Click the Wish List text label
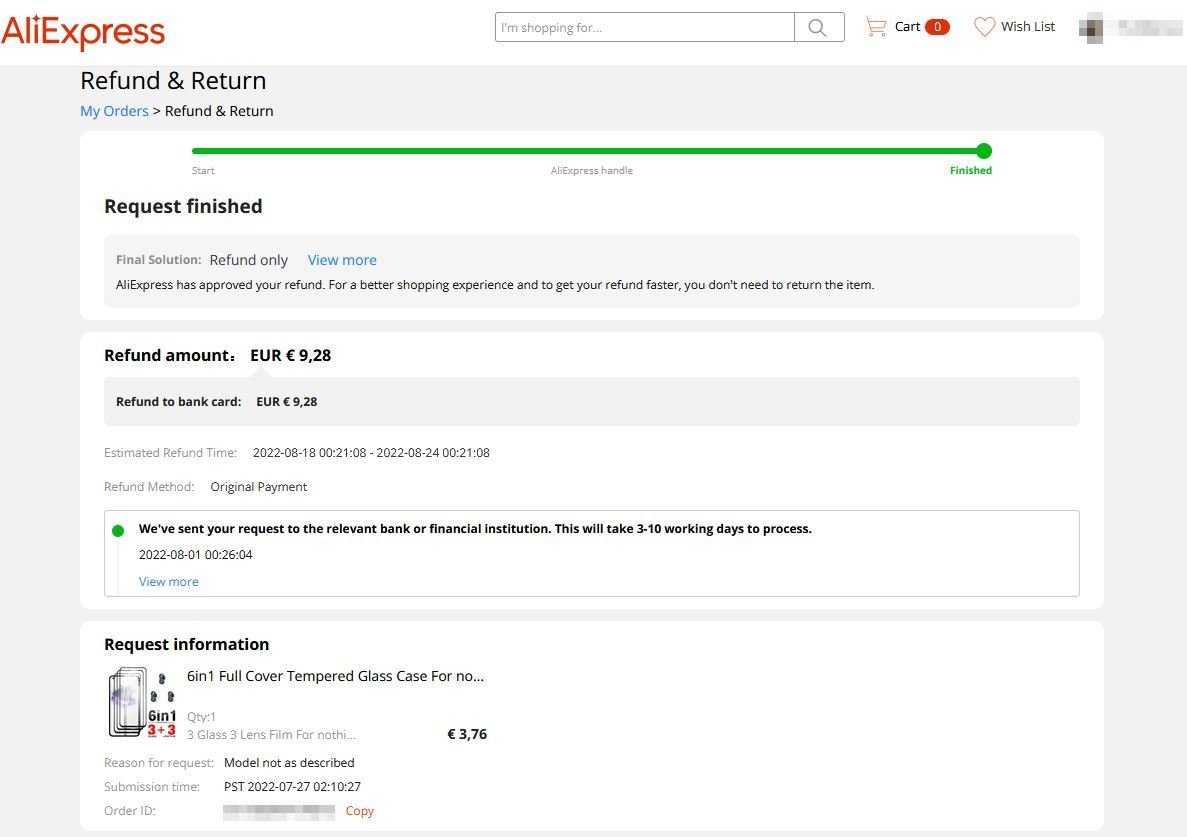 click(1028, 27)
